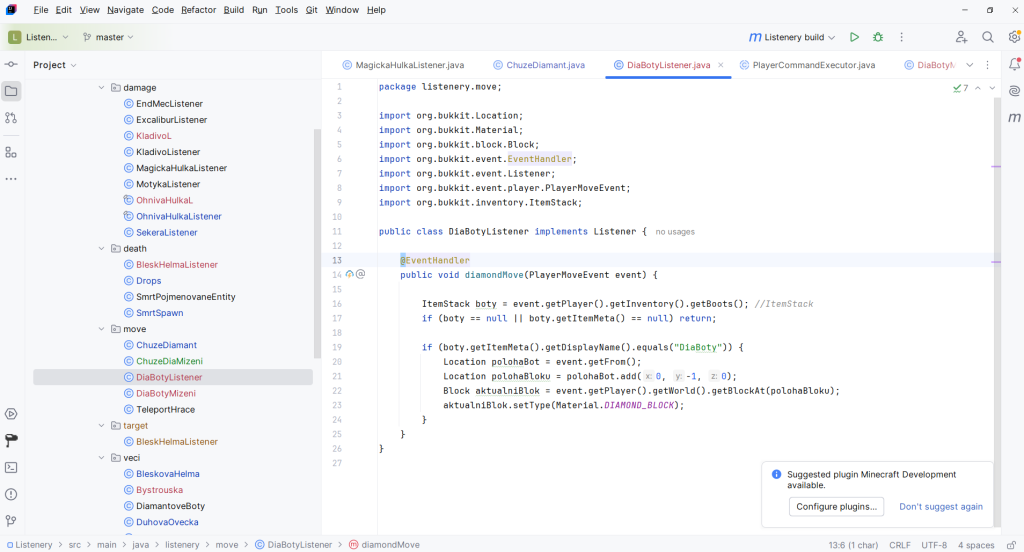Collapse the move folder

[x=101, y=329]
